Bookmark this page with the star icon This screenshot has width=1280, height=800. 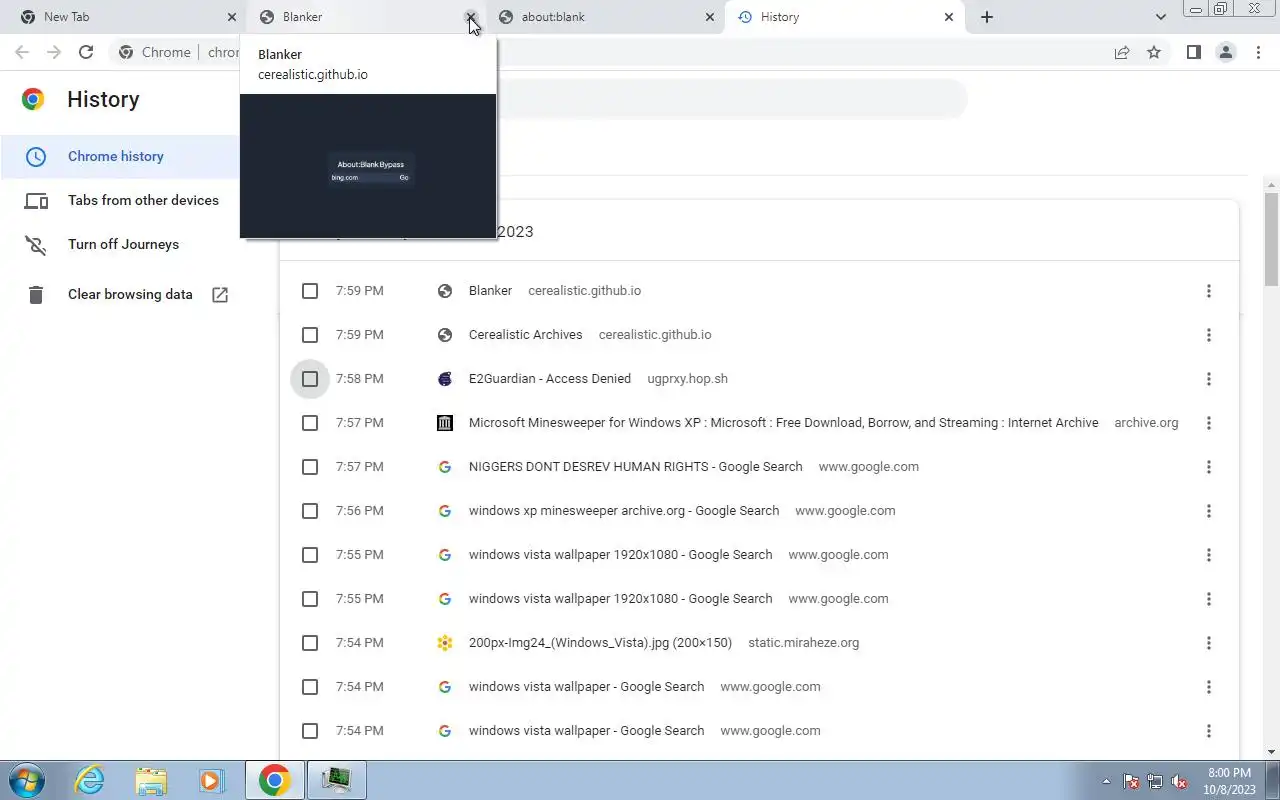1154,52
